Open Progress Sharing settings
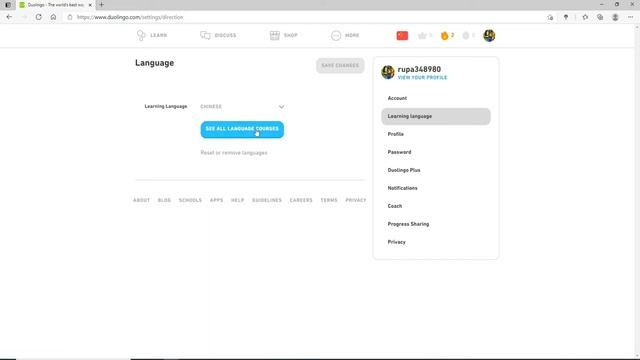The image size is (640, 360). click(436, 224)
